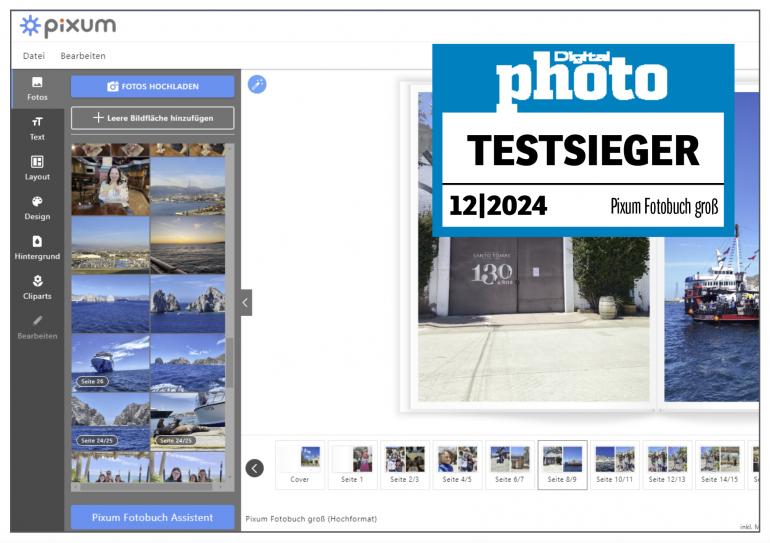The height and width of the screenshot is (543, 770).
Task: Click the magic wand auto-fill icon
Action: coord(257,84)
